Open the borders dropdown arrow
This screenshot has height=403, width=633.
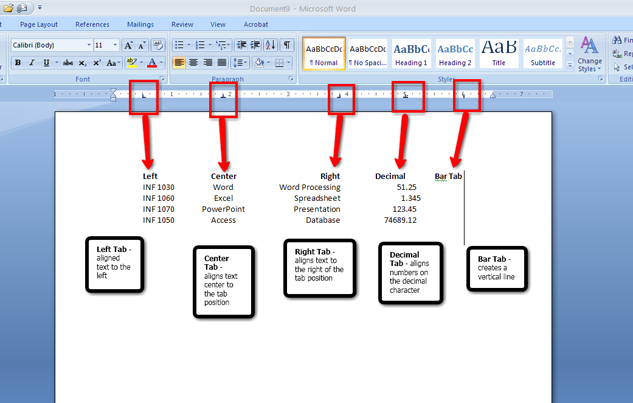289,63
